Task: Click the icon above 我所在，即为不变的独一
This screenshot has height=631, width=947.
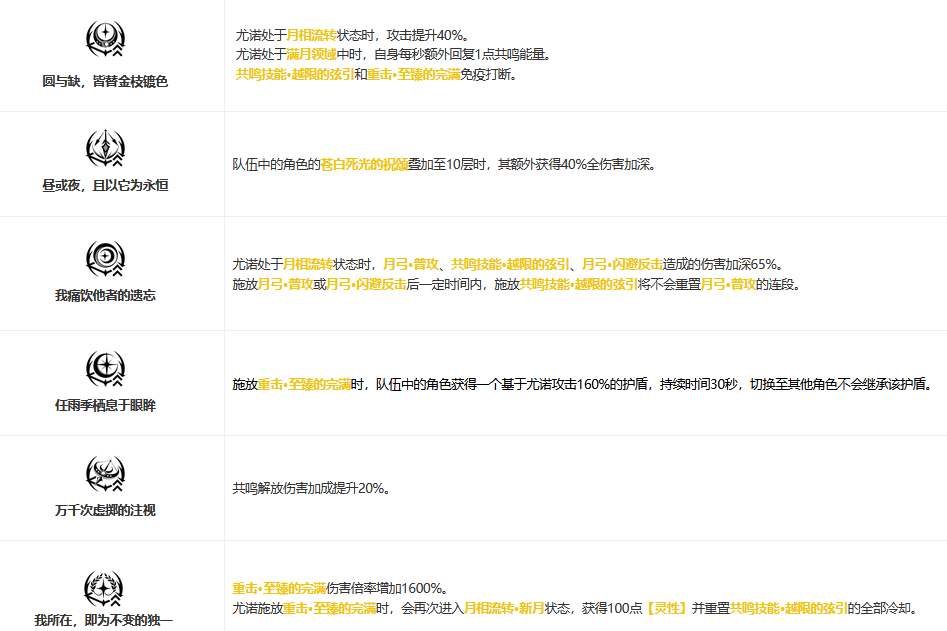Action: tap(103, 589)
